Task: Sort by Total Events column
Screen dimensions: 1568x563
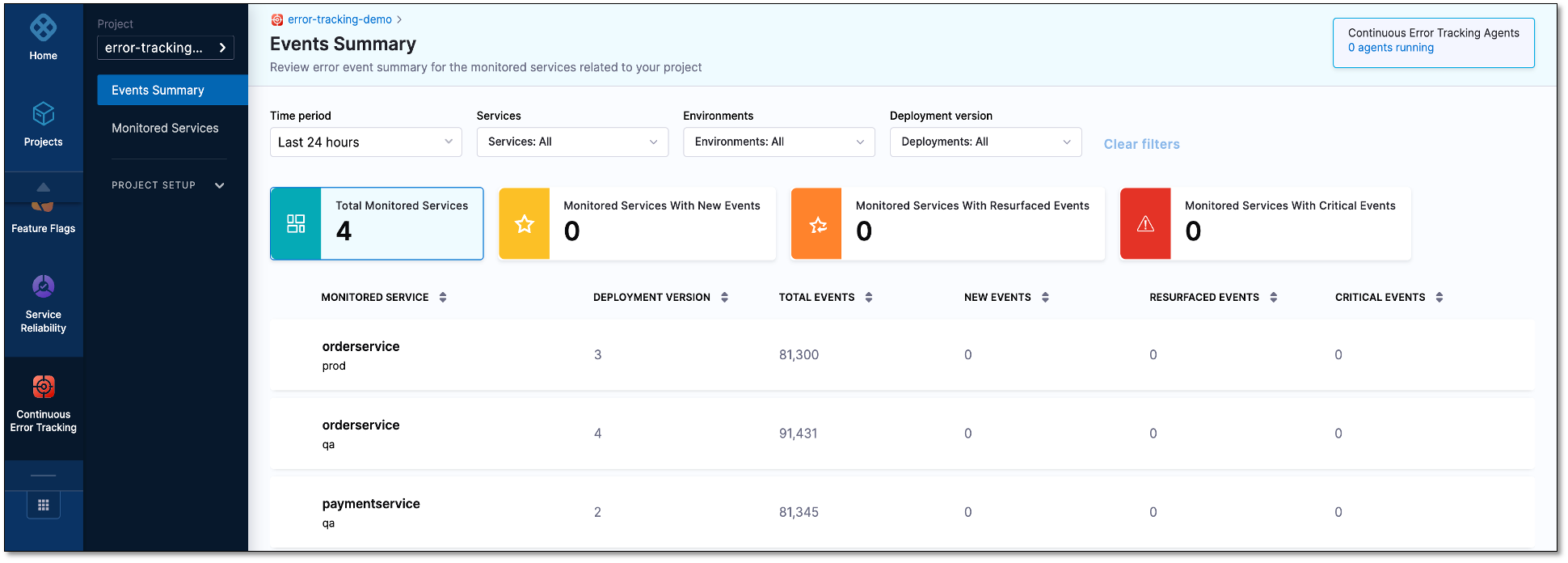Action: click(x=869, y=298)
